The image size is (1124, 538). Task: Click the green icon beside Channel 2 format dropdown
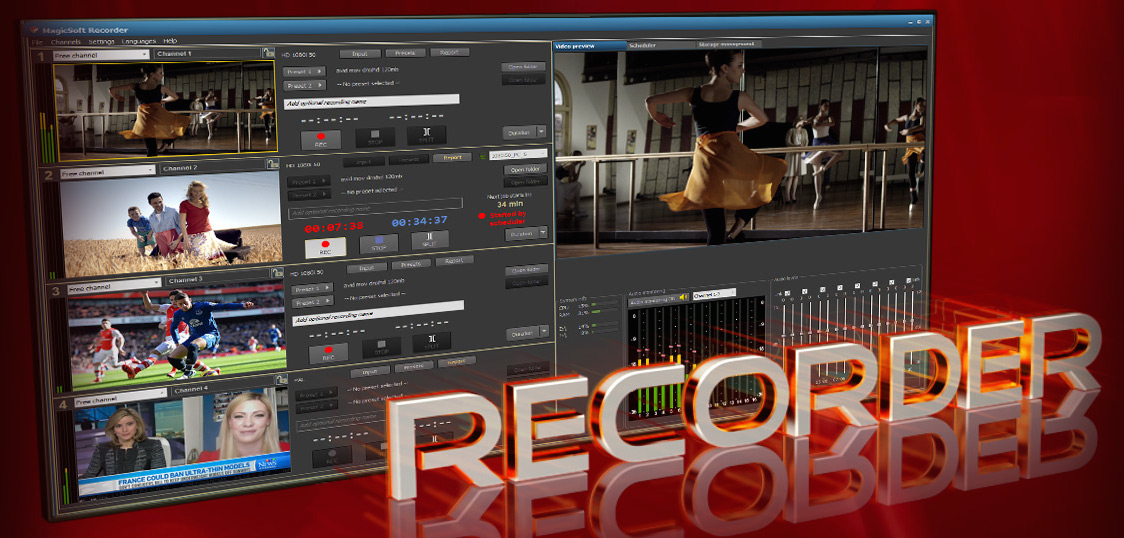point(483,155)
